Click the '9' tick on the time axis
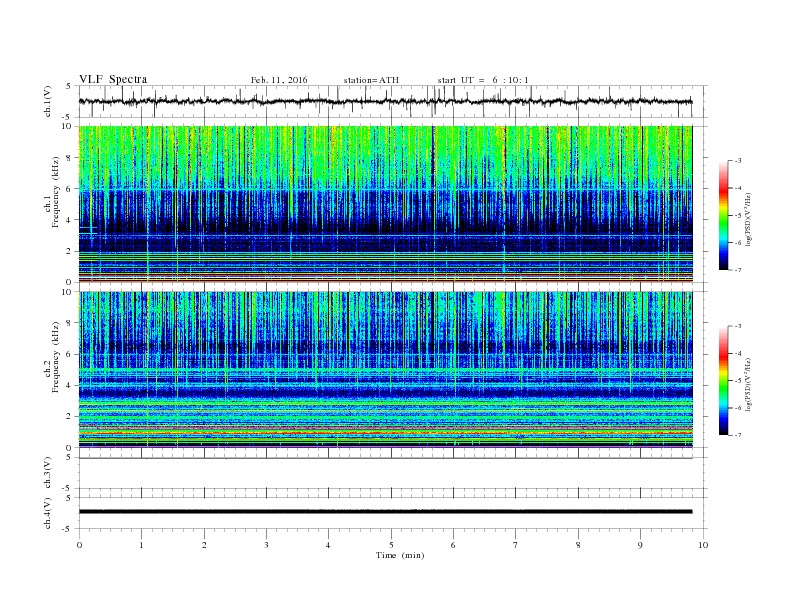 (640, 545)
